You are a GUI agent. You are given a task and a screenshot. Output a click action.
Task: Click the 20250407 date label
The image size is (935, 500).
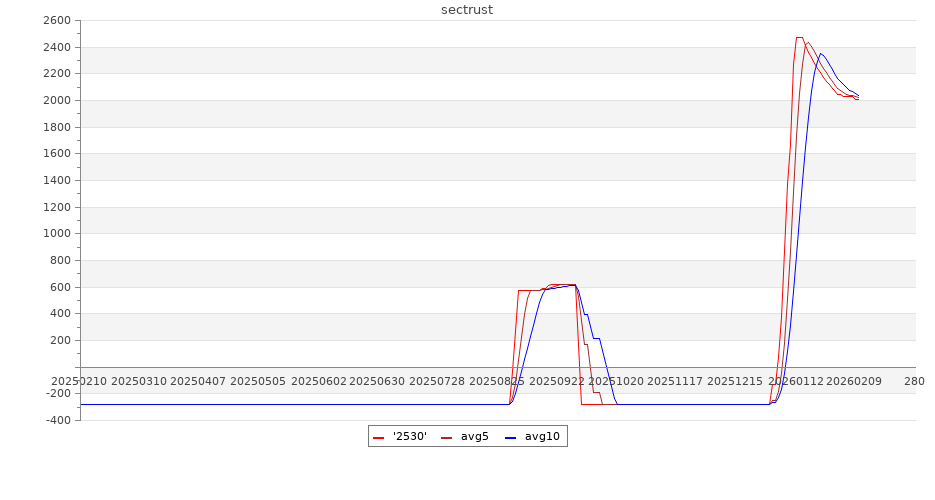(x=198, y=381)
